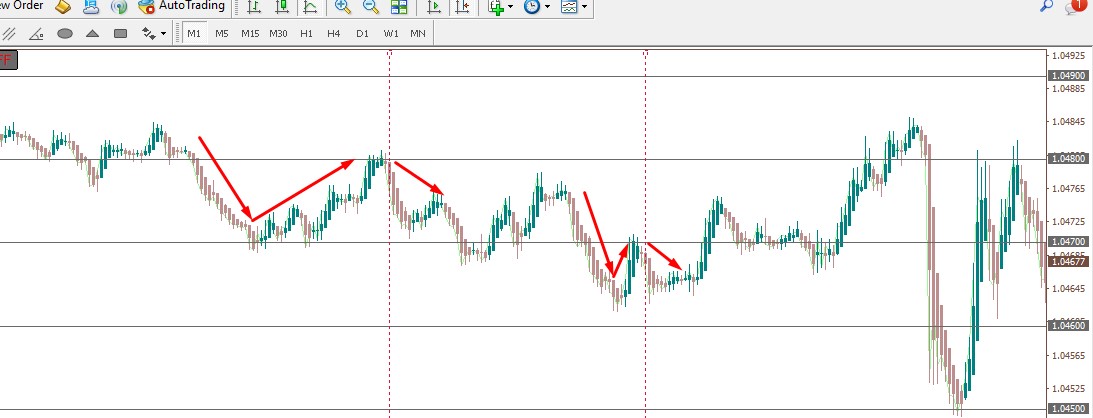Switch to the M1 timeframe
This screenshot has height=418, width=1093.
click(x=194, y=33)
